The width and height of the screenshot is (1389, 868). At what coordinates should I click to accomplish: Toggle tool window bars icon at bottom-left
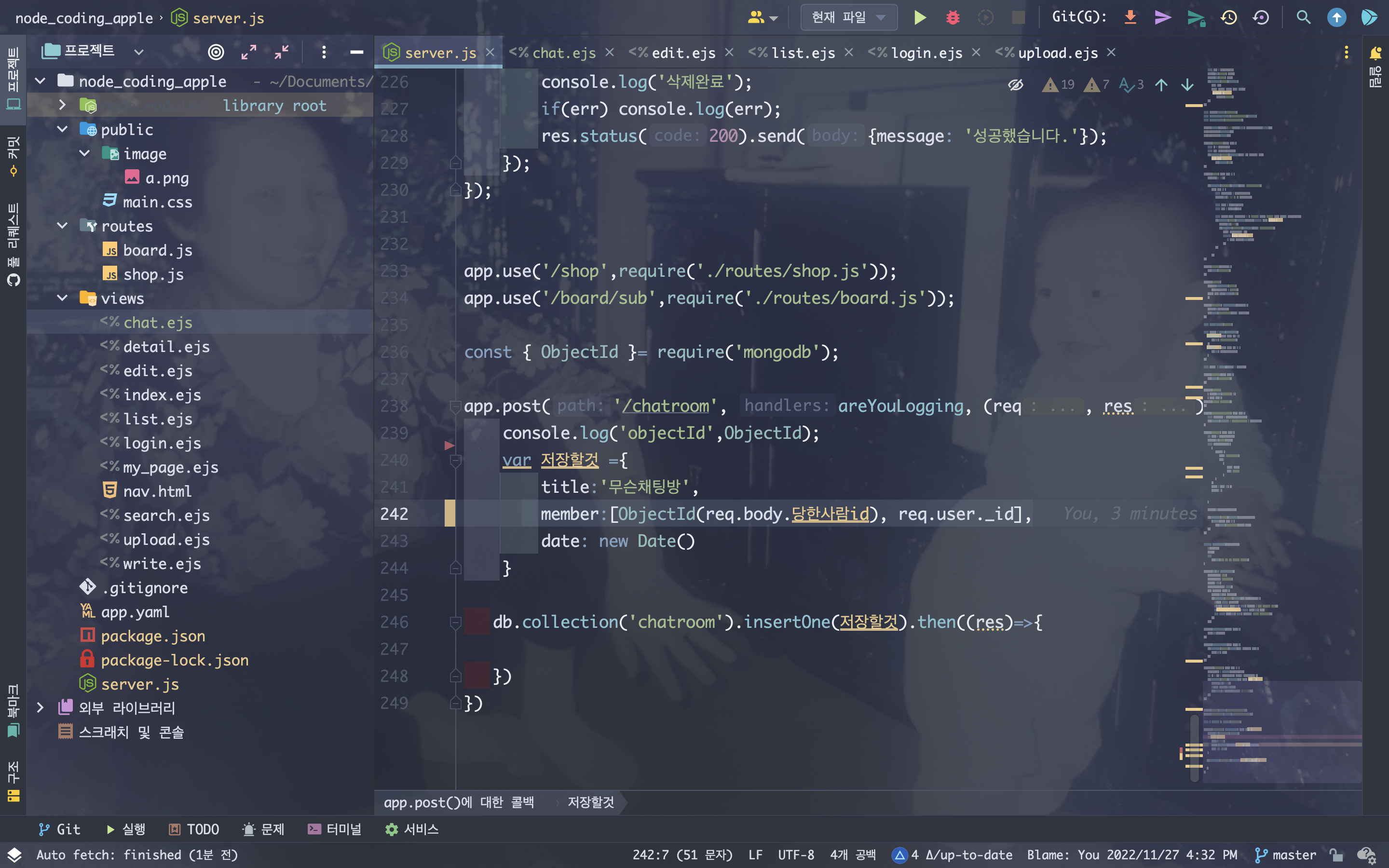tap(14, 855)
